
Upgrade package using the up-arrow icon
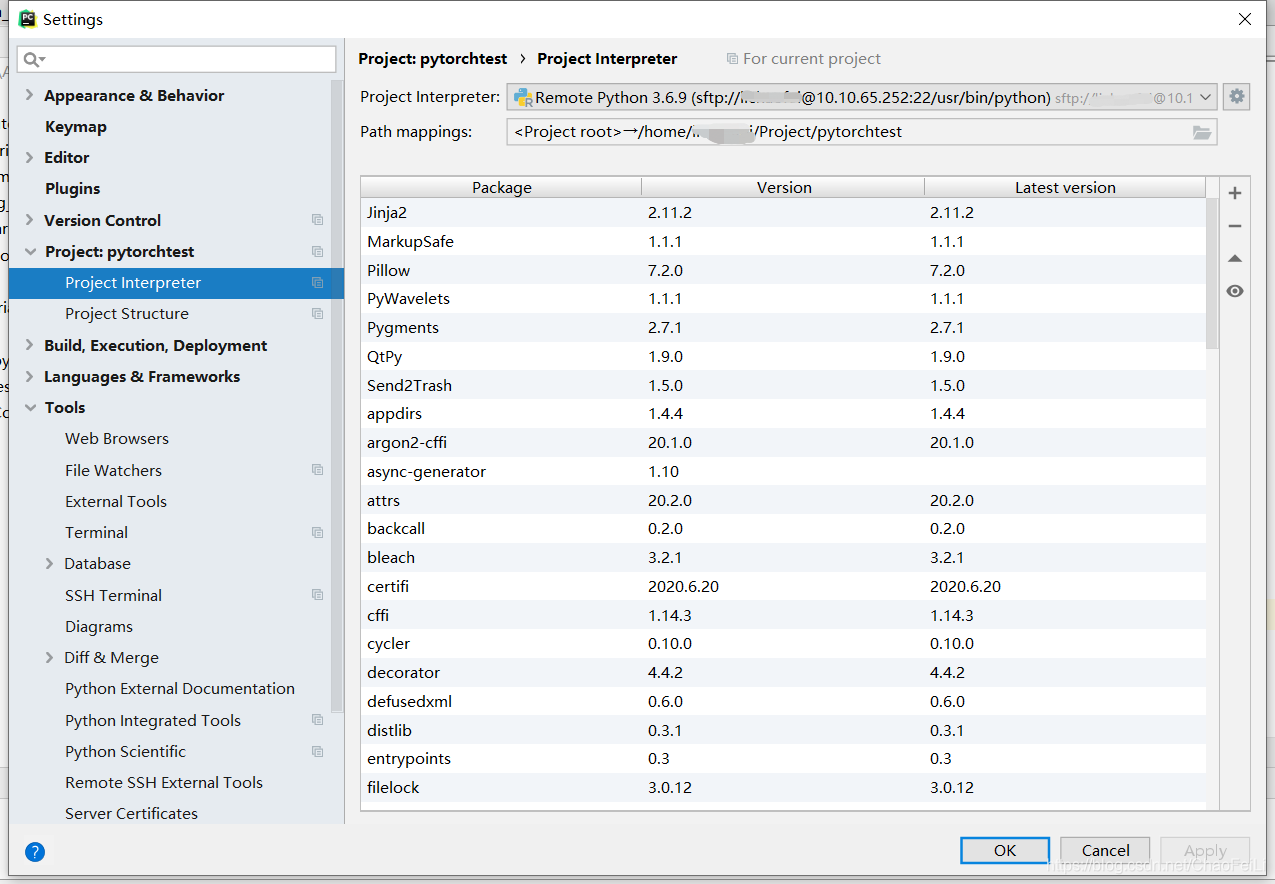[x=1235, y=258]
